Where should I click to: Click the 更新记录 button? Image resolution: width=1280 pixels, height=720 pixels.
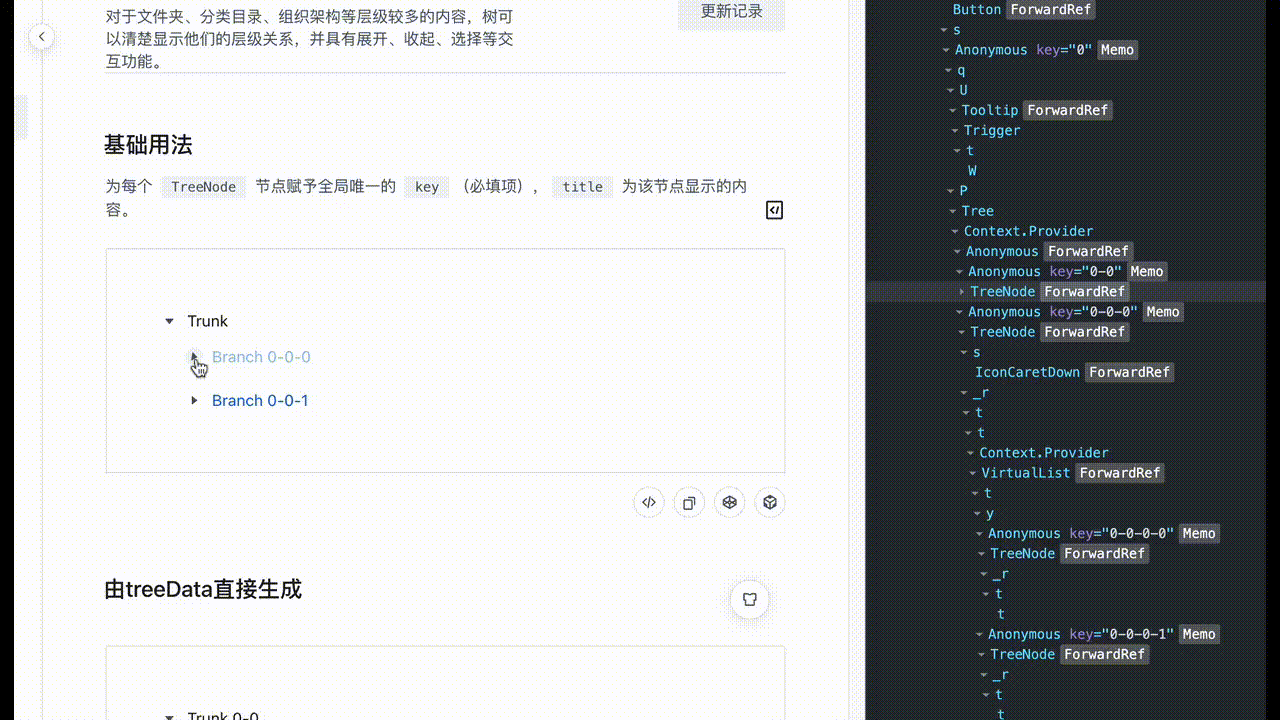tap(731, 12)
